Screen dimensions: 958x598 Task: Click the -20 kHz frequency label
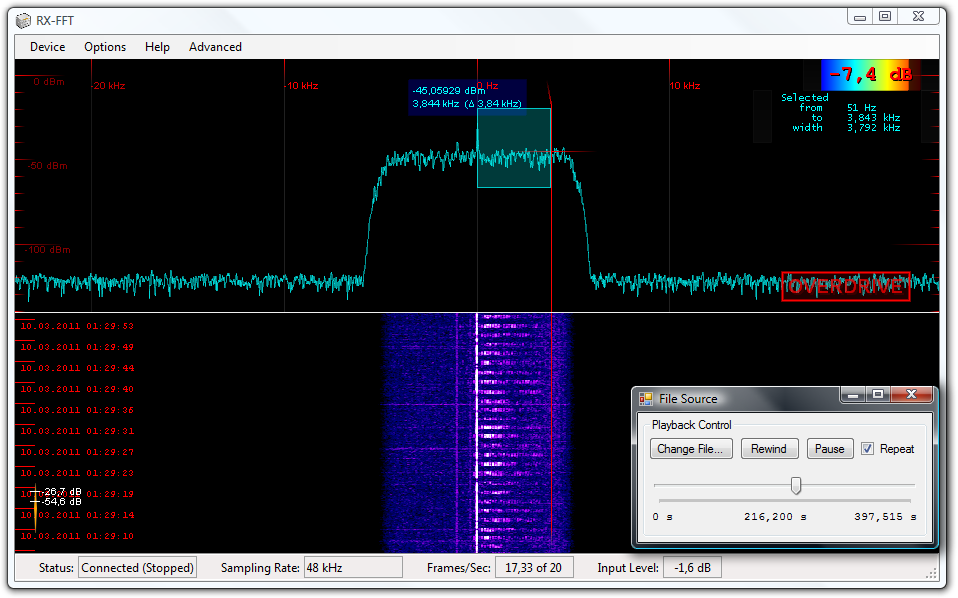pyautogui.click(x=108, y=86)
